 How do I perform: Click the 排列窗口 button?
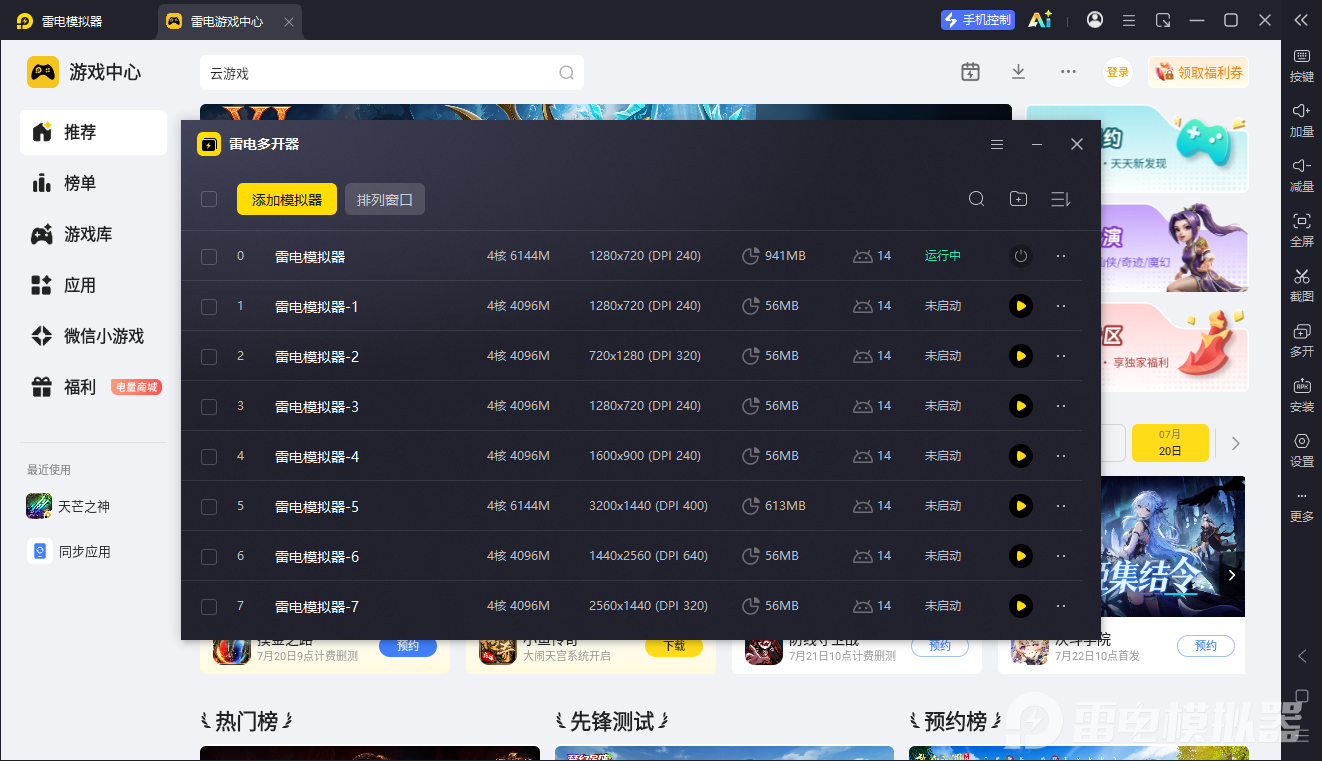coord(385,199)
